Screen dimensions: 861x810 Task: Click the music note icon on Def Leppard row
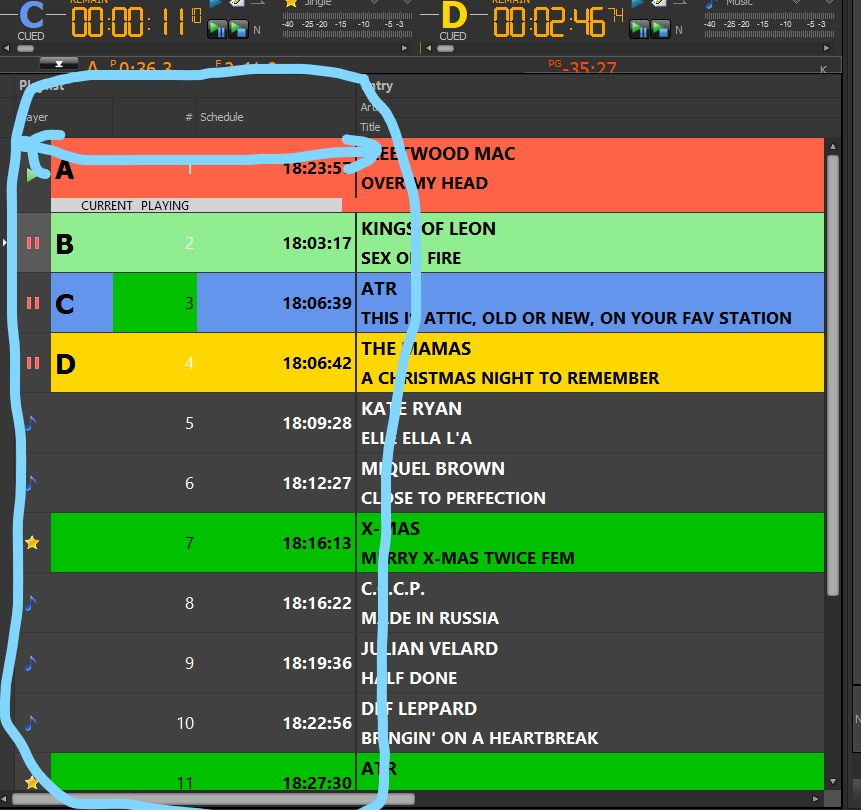(x=31, y=722)
